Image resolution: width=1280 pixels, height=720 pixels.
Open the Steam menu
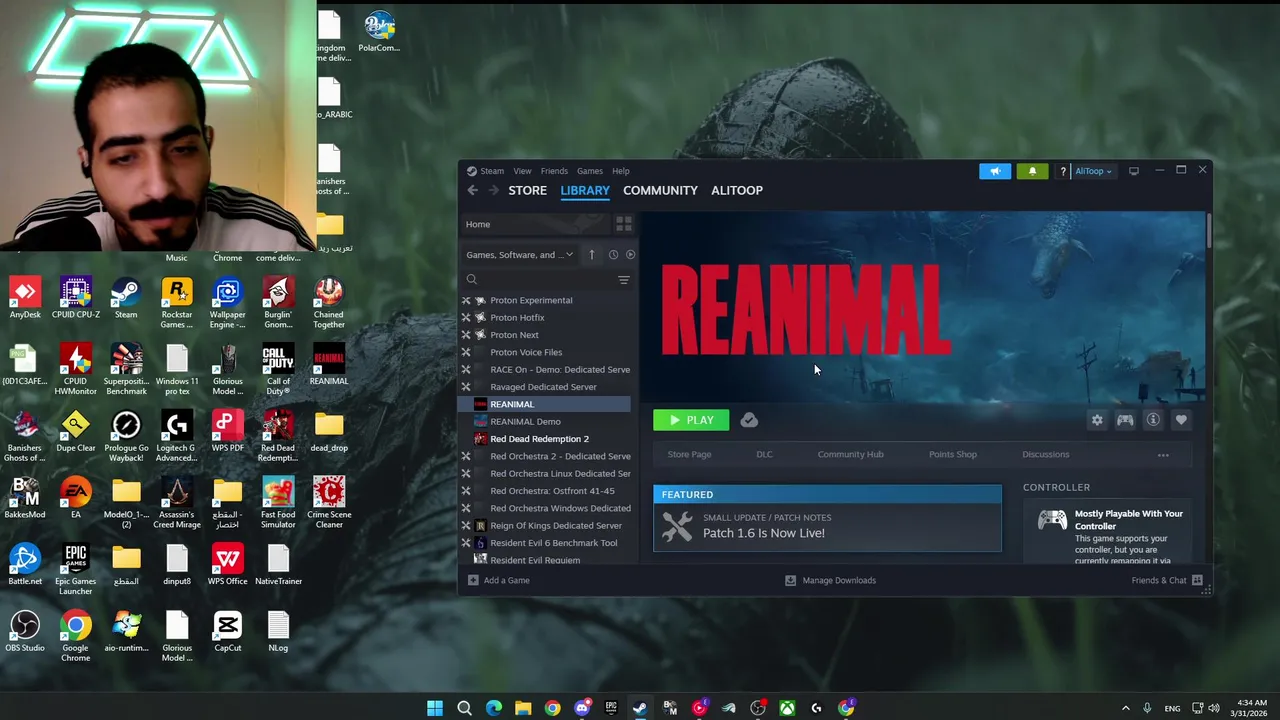tap(485, 171)
